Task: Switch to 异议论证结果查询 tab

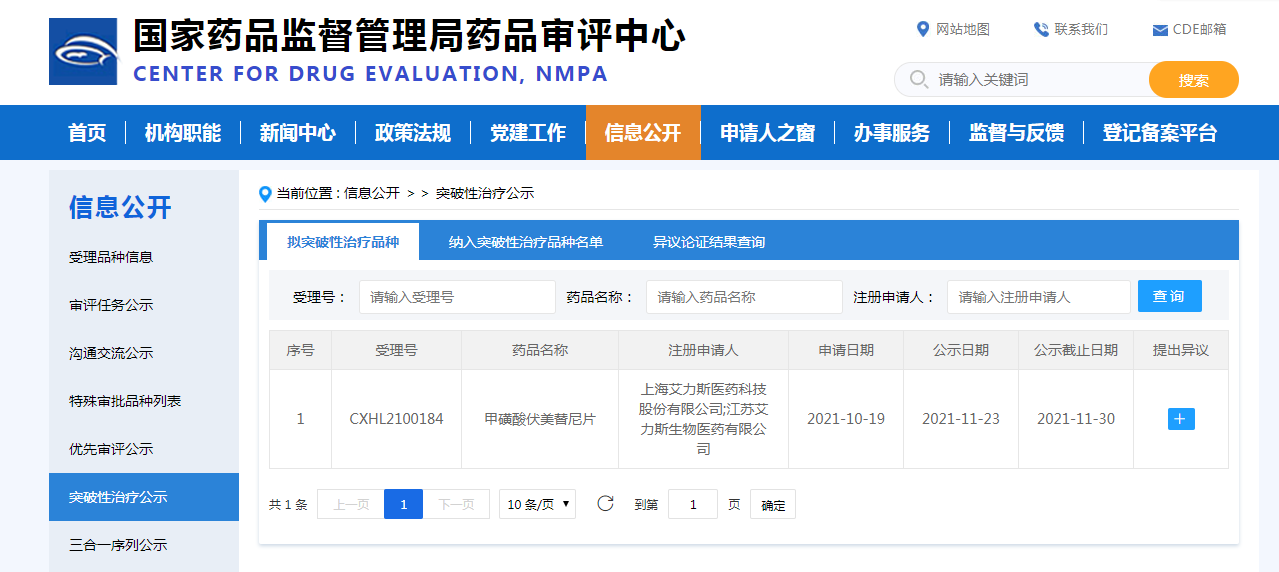Action: (708, 242)
